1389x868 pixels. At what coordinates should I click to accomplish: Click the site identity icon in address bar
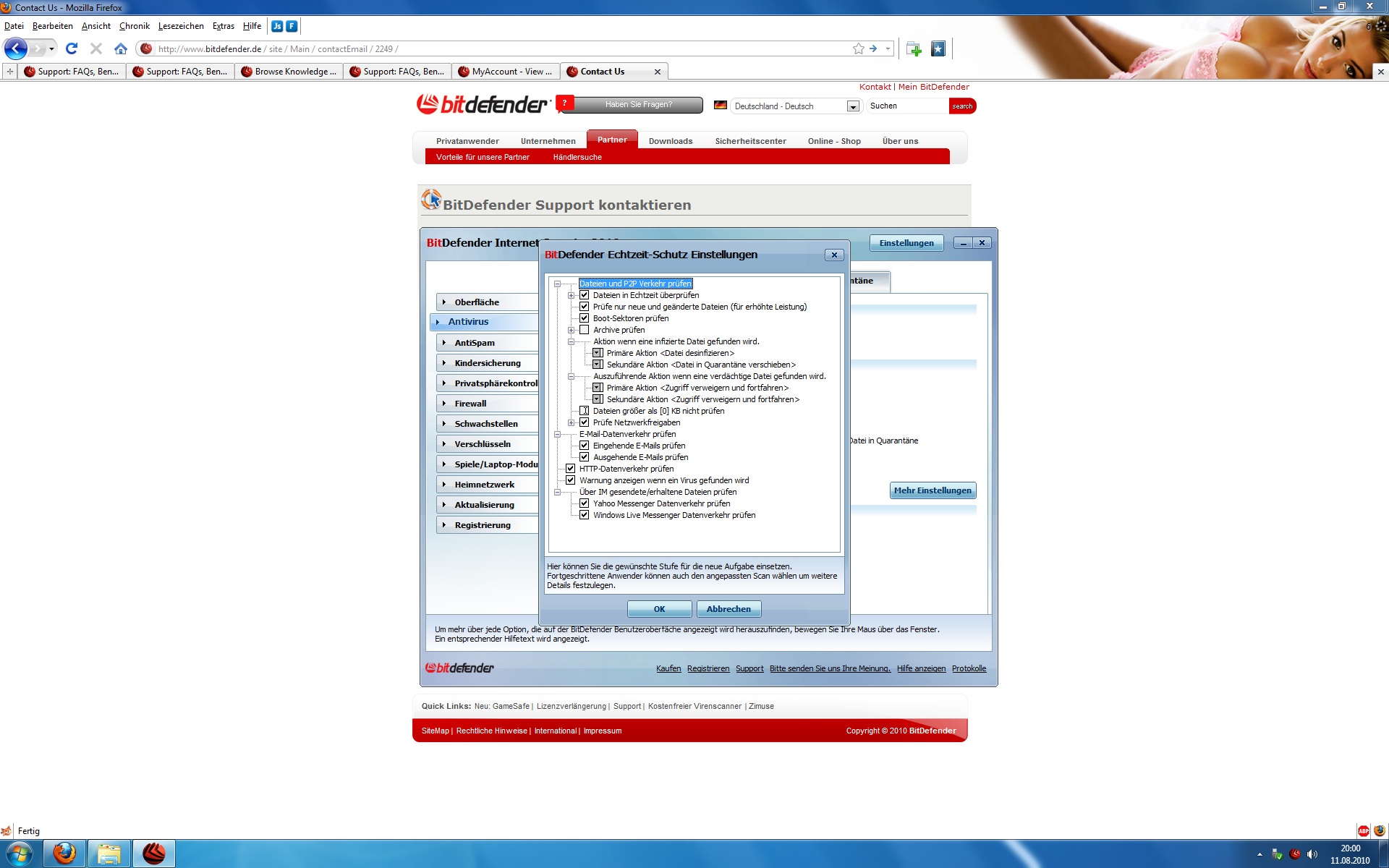[146, 48]
